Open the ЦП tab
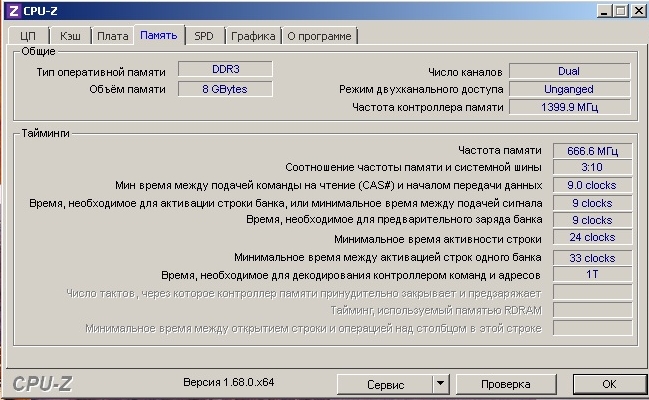Image resolution: width=649 pixels, height=400 pixels. pyautogui.click(x=28, y=36)
